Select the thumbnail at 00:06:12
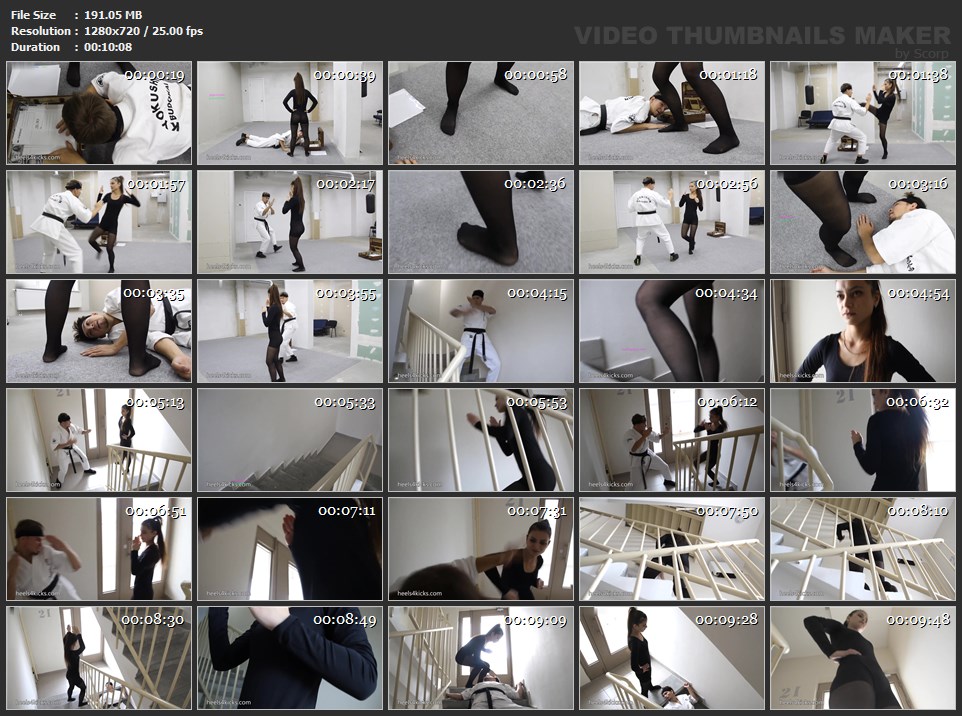Image resolution: width=962 pixels, height=716 pixels. click(x=672, y=440)
